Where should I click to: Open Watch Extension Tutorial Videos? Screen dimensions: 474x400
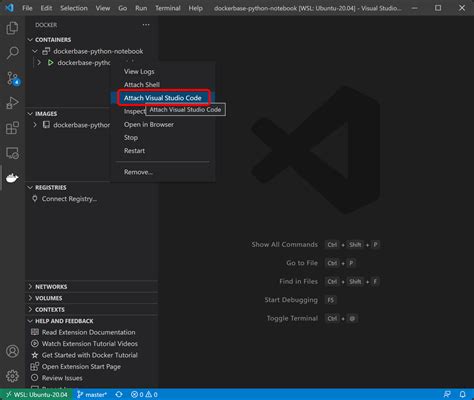(x=90, y=344)
